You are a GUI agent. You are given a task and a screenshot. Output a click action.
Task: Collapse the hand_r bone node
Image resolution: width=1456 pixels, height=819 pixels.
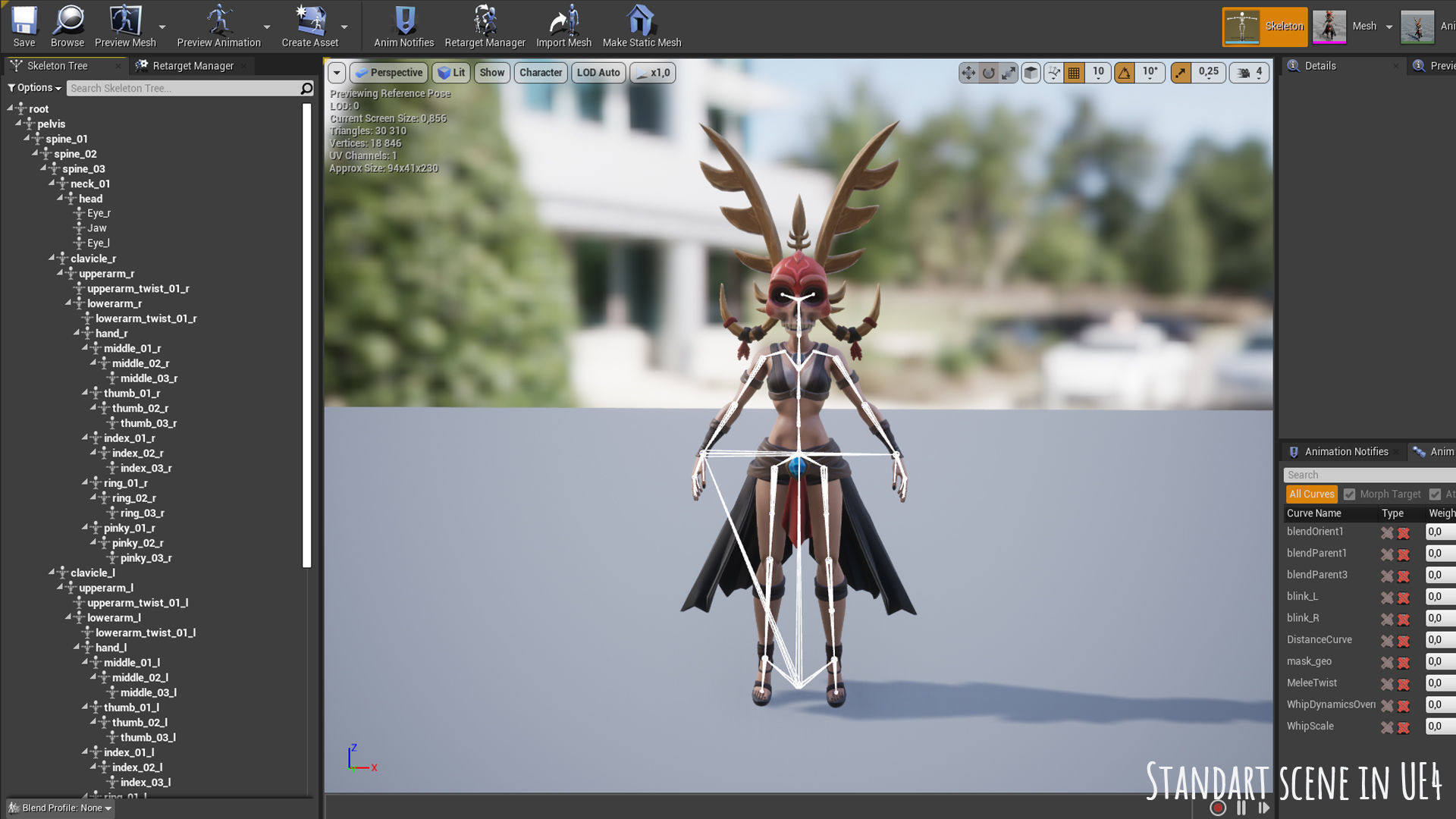77,333
